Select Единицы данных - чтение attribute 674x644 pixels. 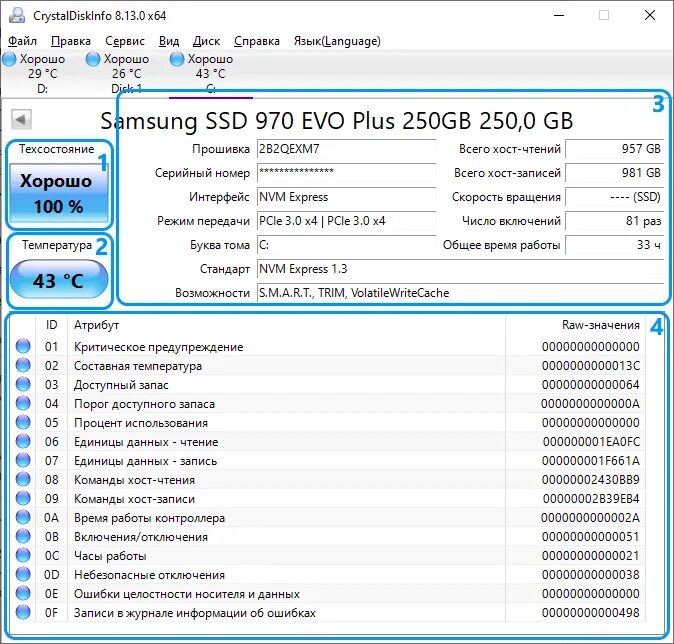pyautogui.click(x=146, y=442)
